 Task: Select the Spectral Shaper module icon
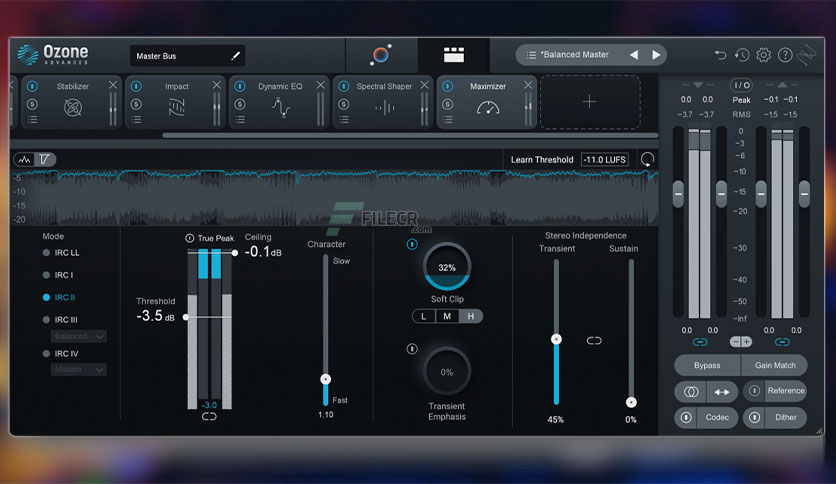coord(384,108)
